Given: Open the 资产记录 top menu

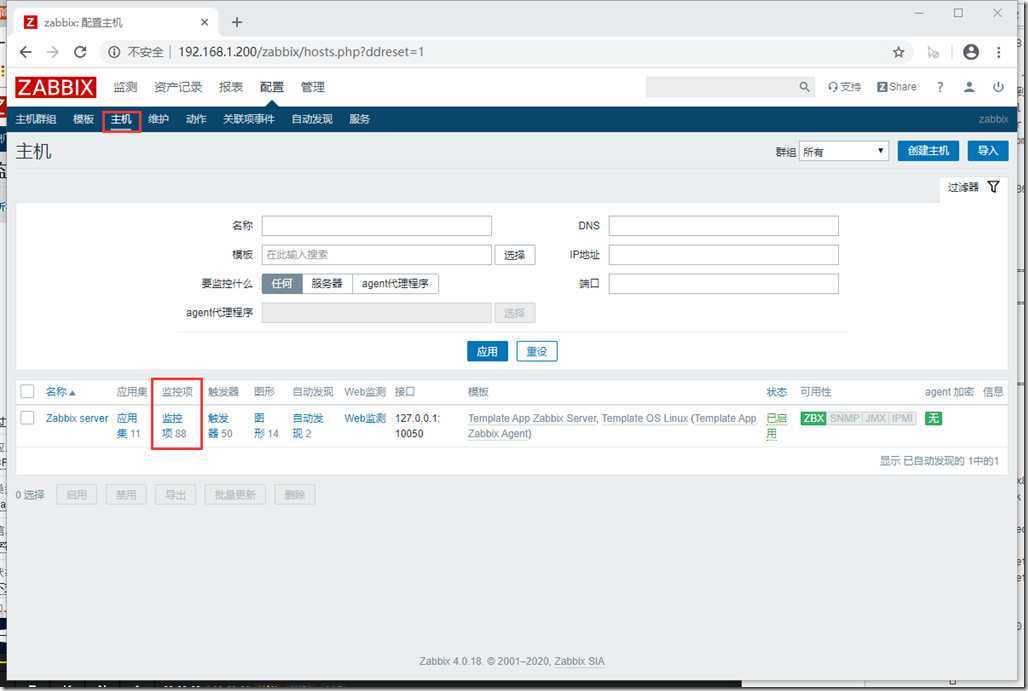Looking at the screenshot, I should click(178, 87).
